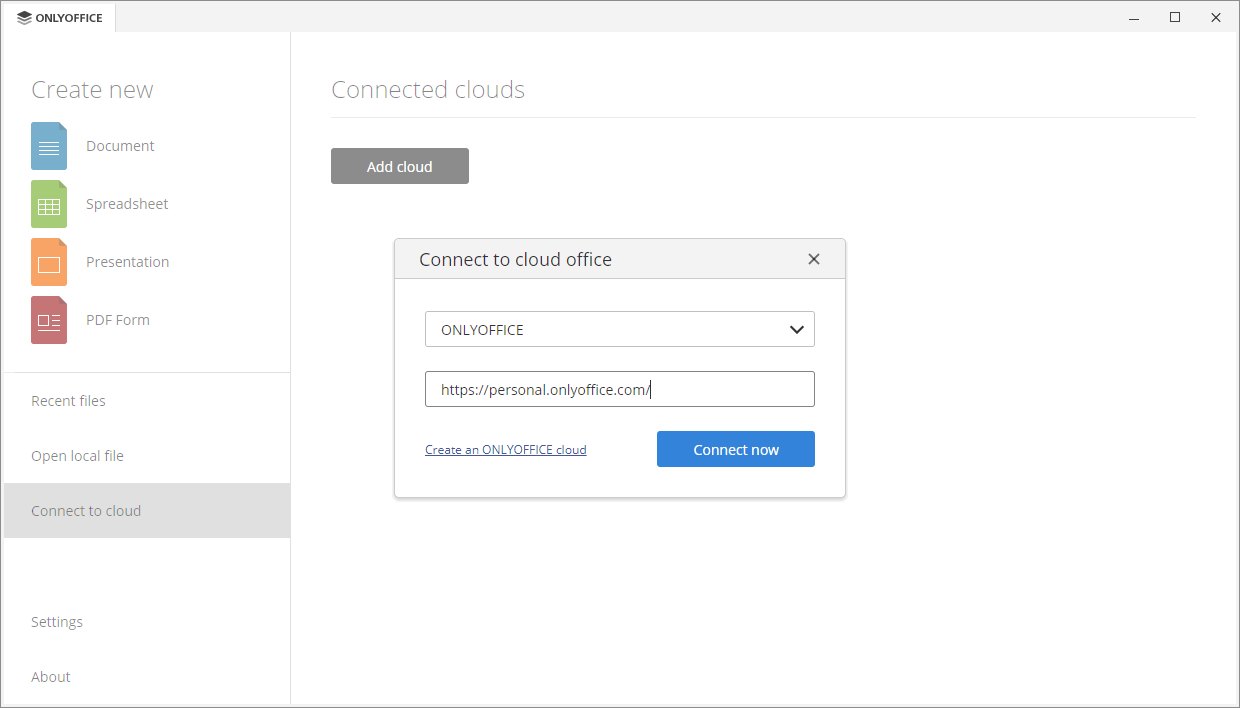Click the red PDF Form file icon
The image size is (1240, 708).
49,320
